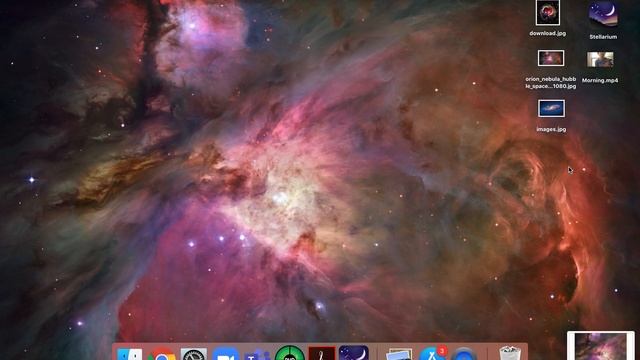The image size is (640, 360).
Task: Open the Preview icon in the Dock
Action: coord(399,354)
